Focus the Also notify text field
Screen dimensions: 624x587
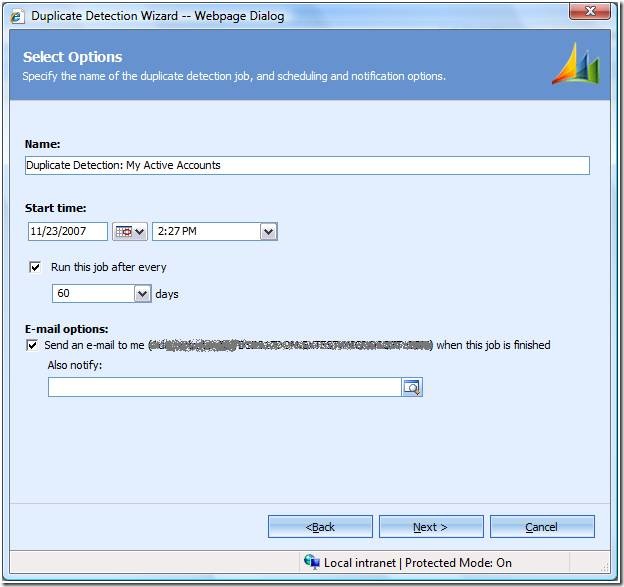click(224, 387)
